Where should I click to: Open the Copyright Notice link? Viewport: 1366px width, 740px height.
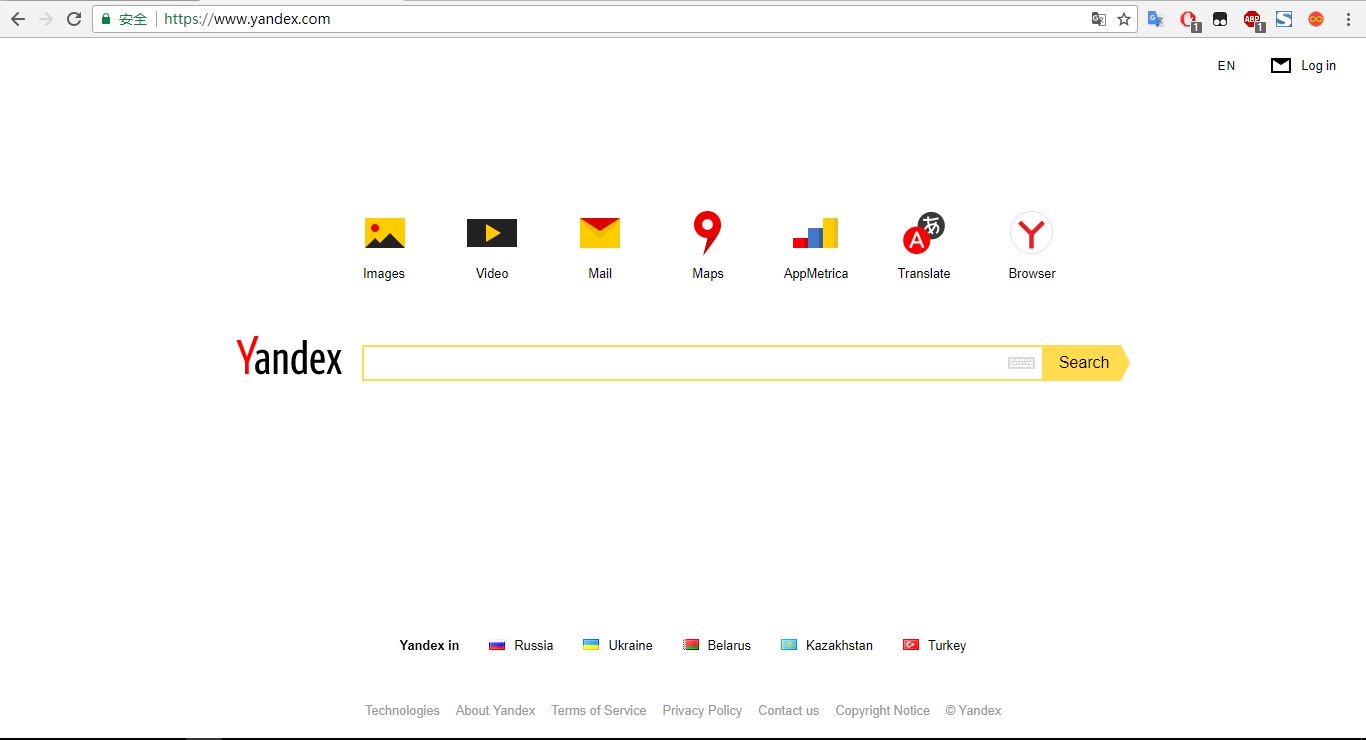coord(882,711)
